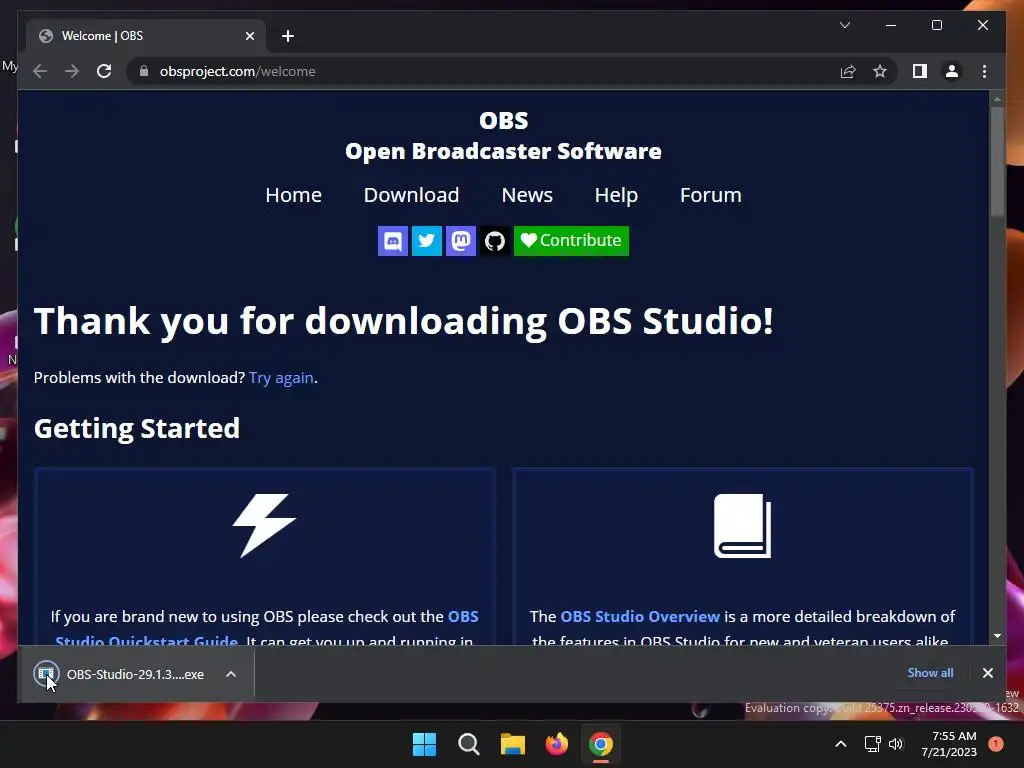Viewport: 1024px width, 768px height.
Task: Click the OBS site title heading
Action: click(504, 120)
